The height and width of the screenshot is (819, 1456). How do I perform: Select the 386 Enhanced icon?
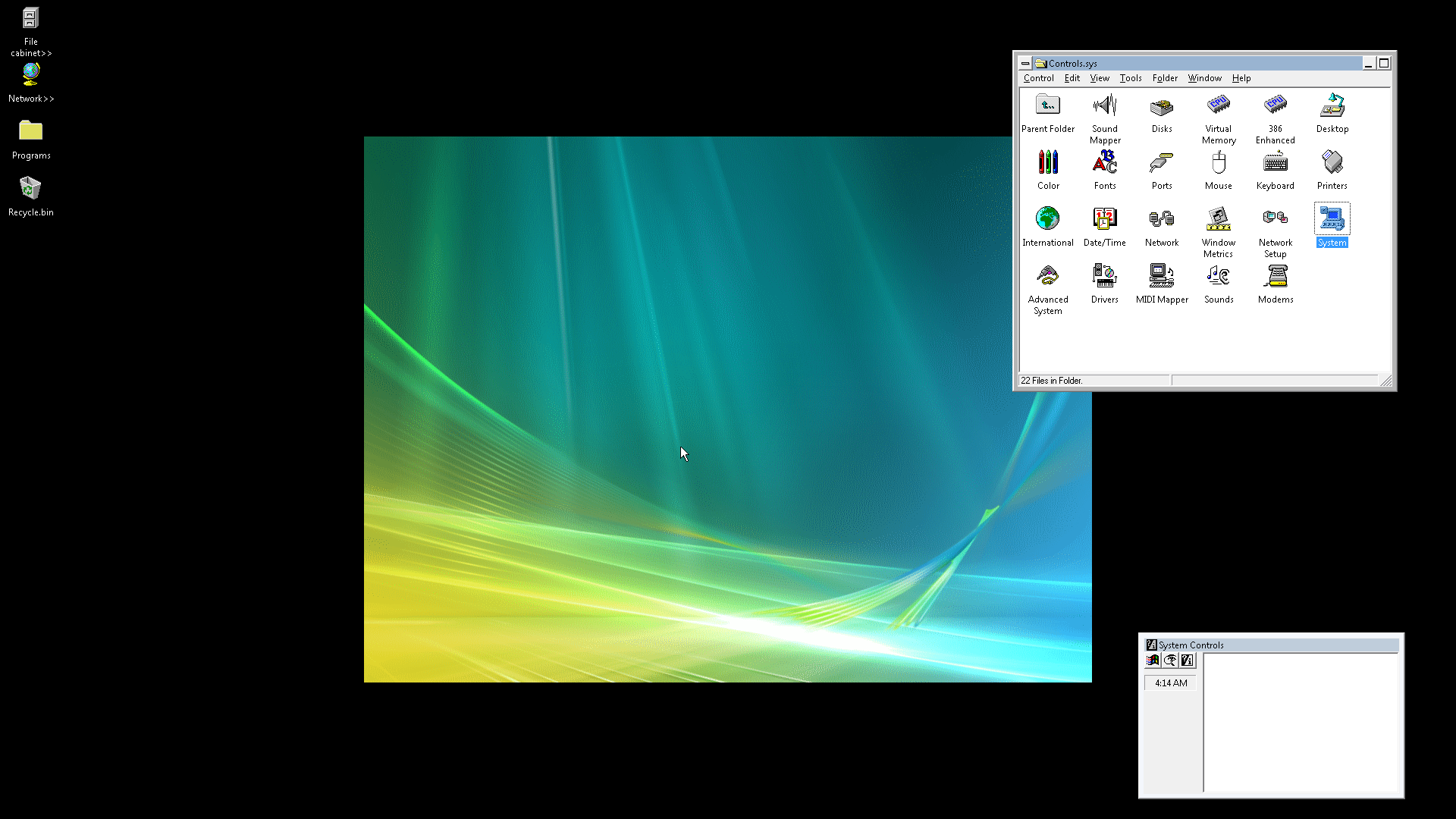point(1276,105)
